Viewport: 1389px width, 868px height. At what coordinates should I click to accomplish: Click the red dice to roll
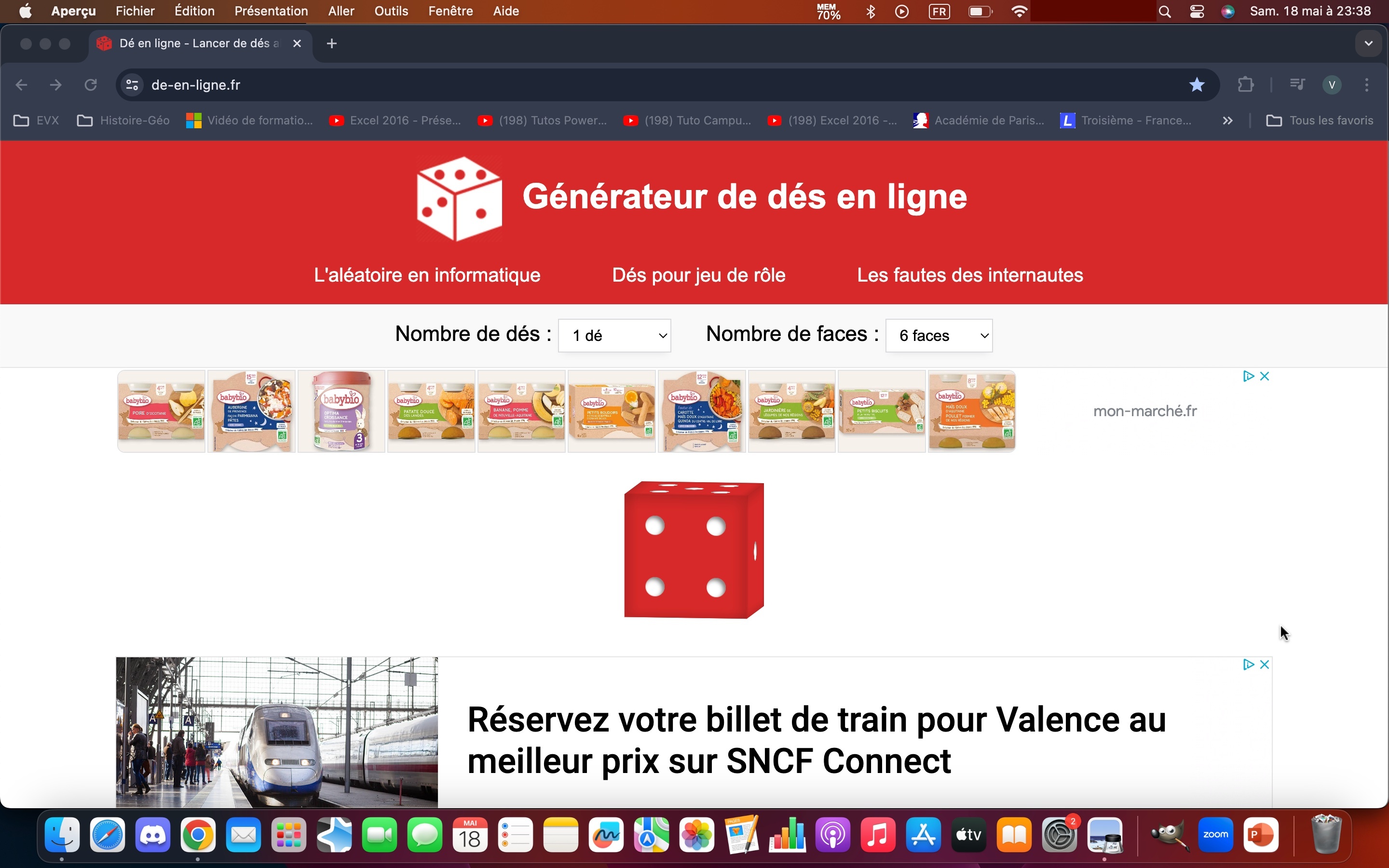click(x=694, y=550)
